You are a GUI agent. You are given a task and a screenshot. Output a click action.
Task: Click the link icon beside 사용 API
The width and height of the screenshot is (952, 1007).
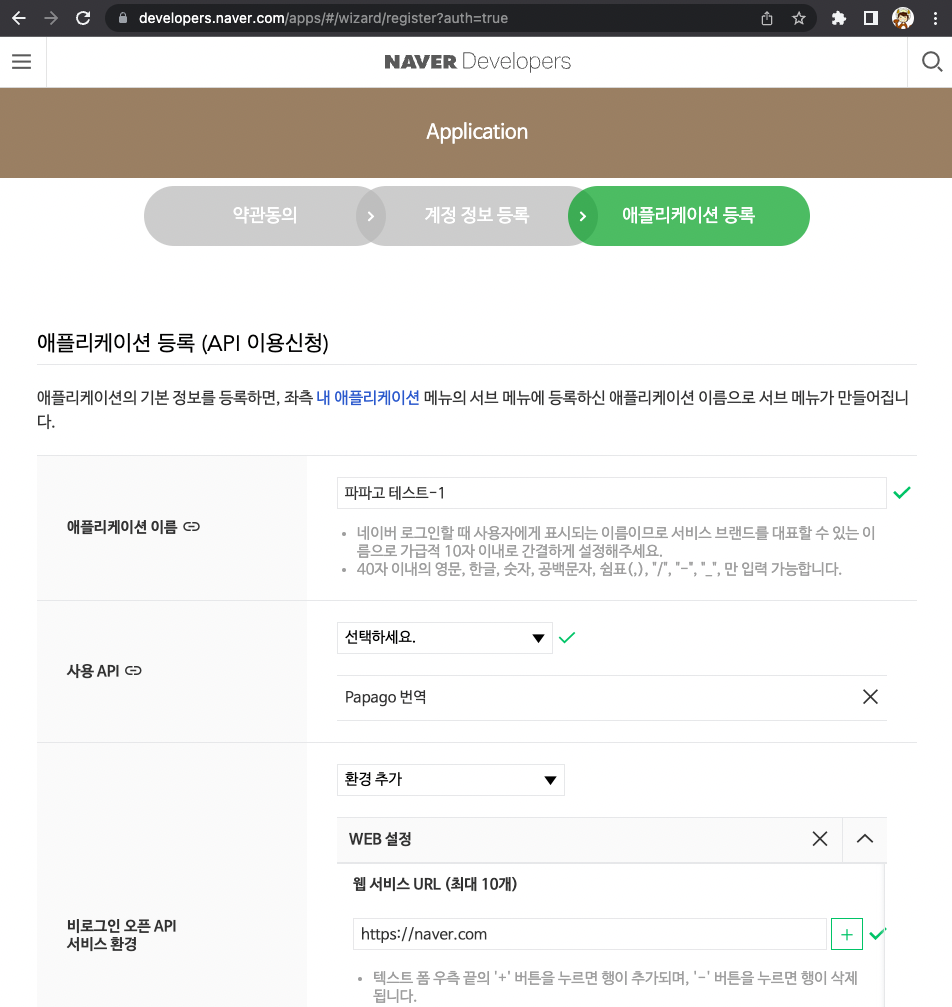[x=133, y=670]
